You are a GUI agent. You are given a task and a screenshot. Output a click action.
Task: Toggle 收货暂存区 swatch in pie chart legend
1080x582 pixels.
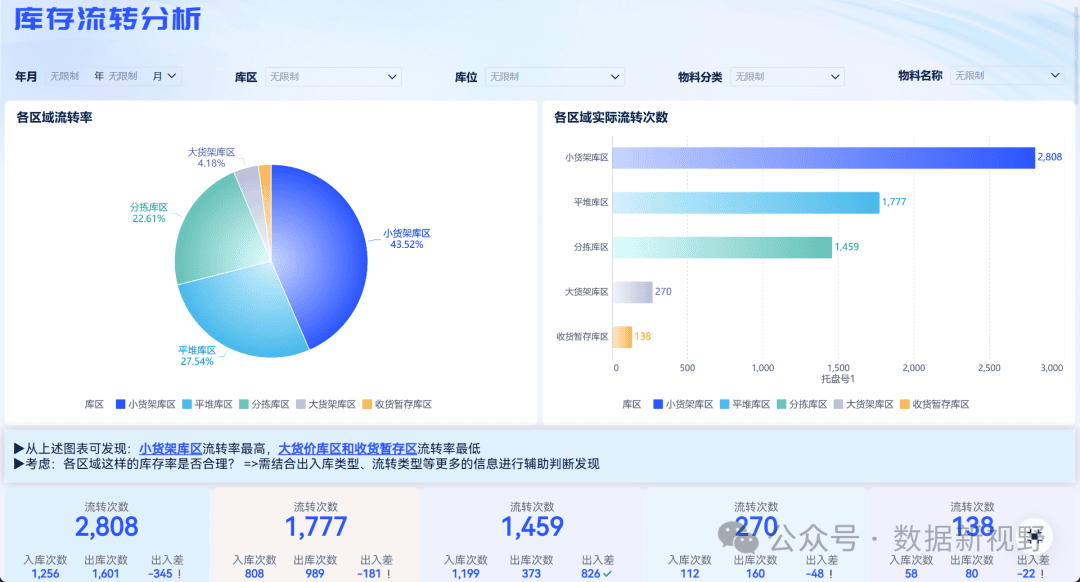[367, 404]
